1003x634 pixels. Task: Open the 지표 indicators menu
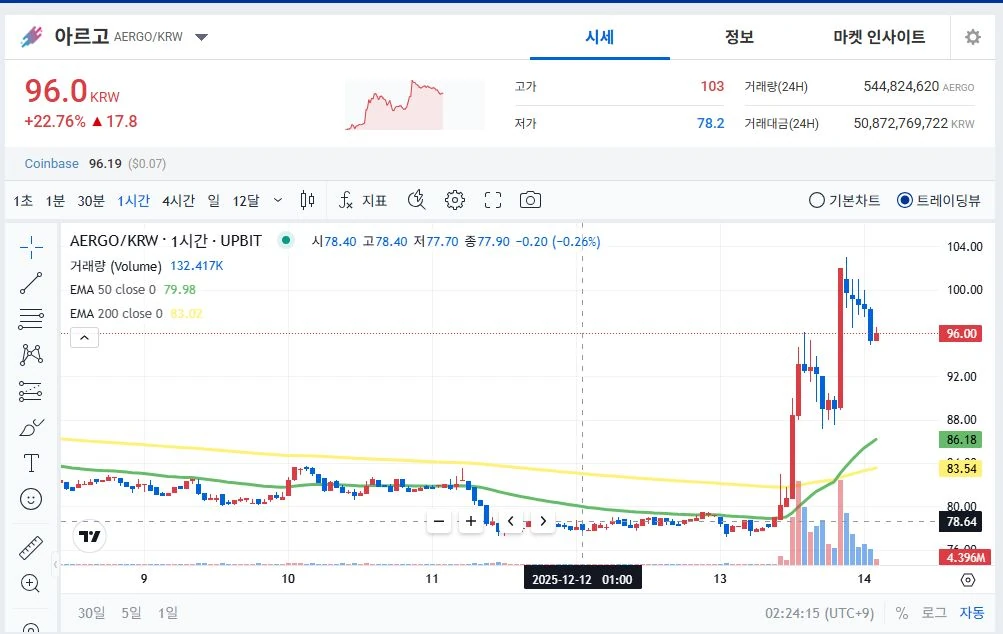tap(363, 200)
